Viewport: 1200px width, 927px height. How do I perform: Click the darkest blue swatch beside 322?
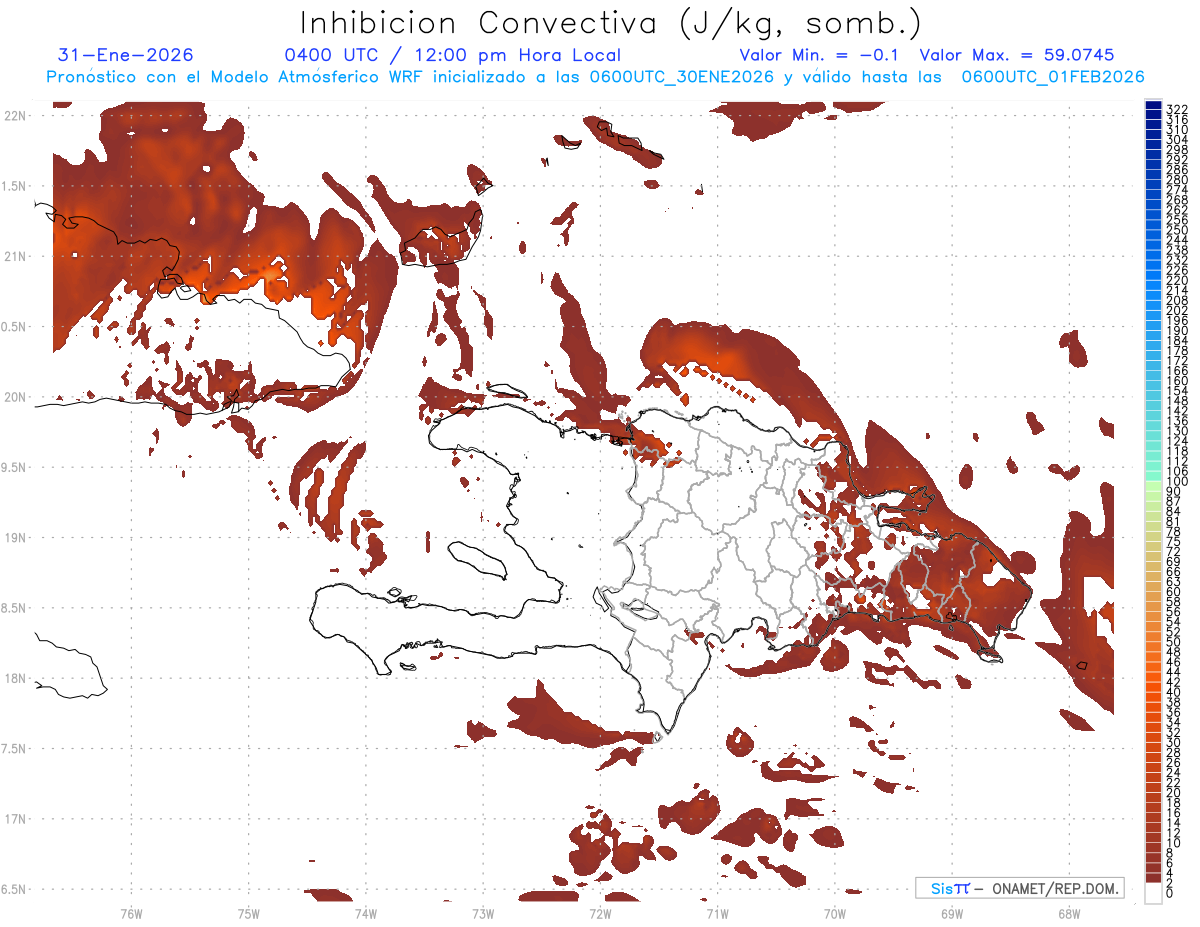[1153, 105]
